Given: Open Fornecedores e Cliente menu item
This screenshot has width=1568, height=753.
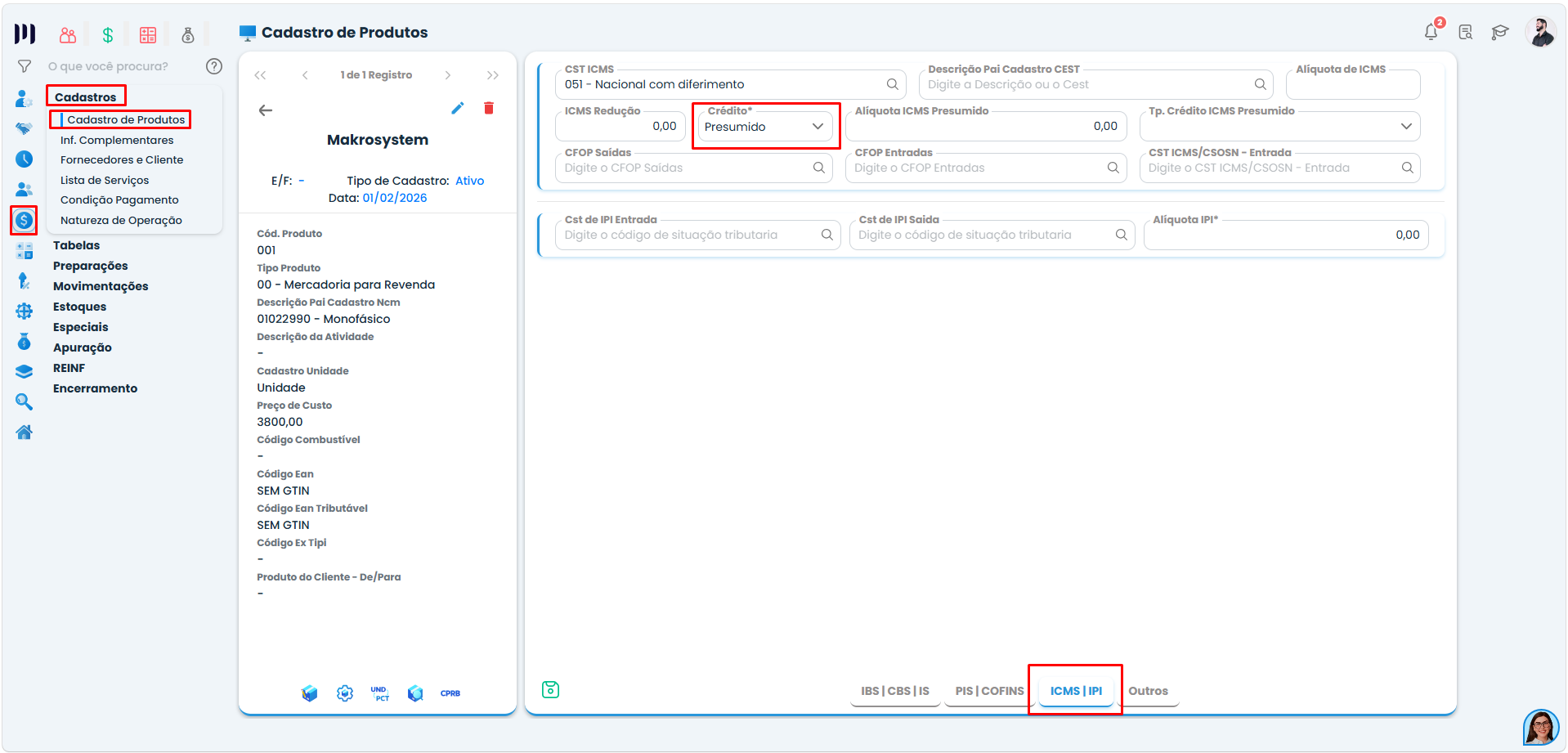Looking at the screenshot, I should [122, 159].
